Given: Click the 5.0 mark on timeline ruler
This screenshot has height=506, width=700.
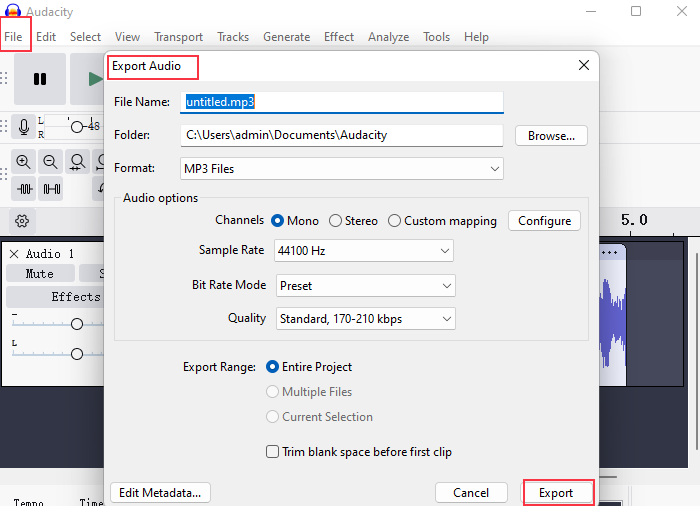Looking at the screenshot, I should (634, 219).
